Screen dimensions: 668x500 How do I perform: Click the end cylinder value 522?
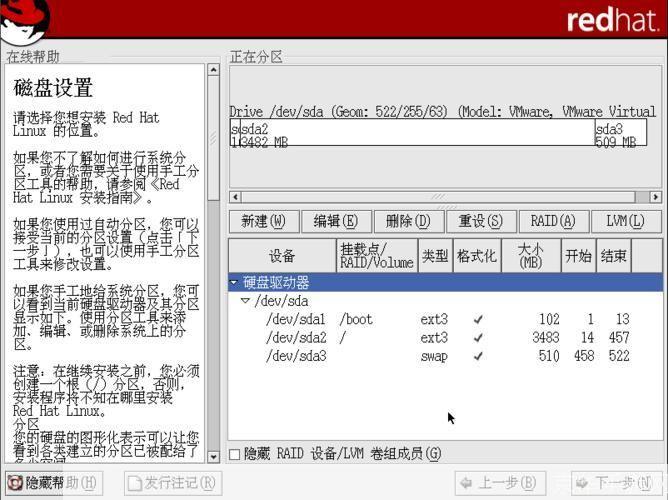tap(619, 356)
